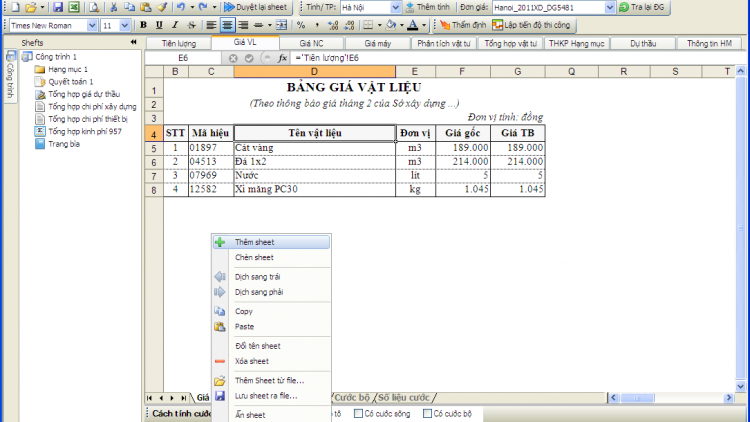This screenshot has width=750, height=422.
Task: Click Duyệt lại sheet button
Action: (256, 7)
